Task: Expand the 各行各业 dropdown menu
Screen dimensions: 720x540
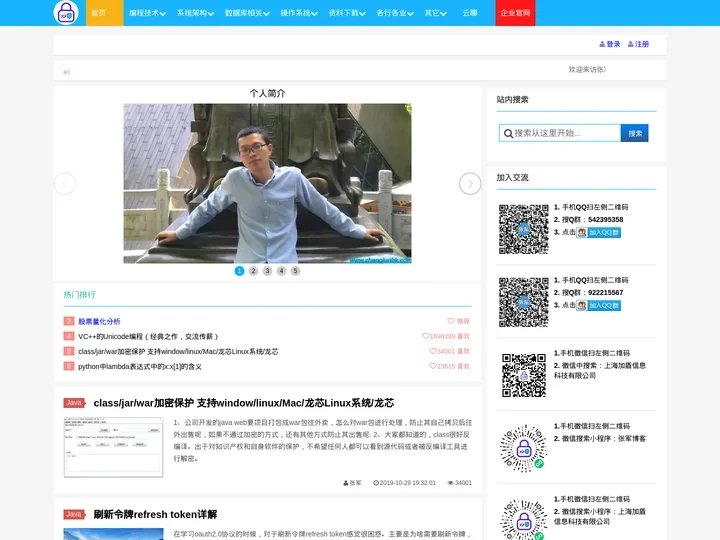Action: click(x=394, y=13)
